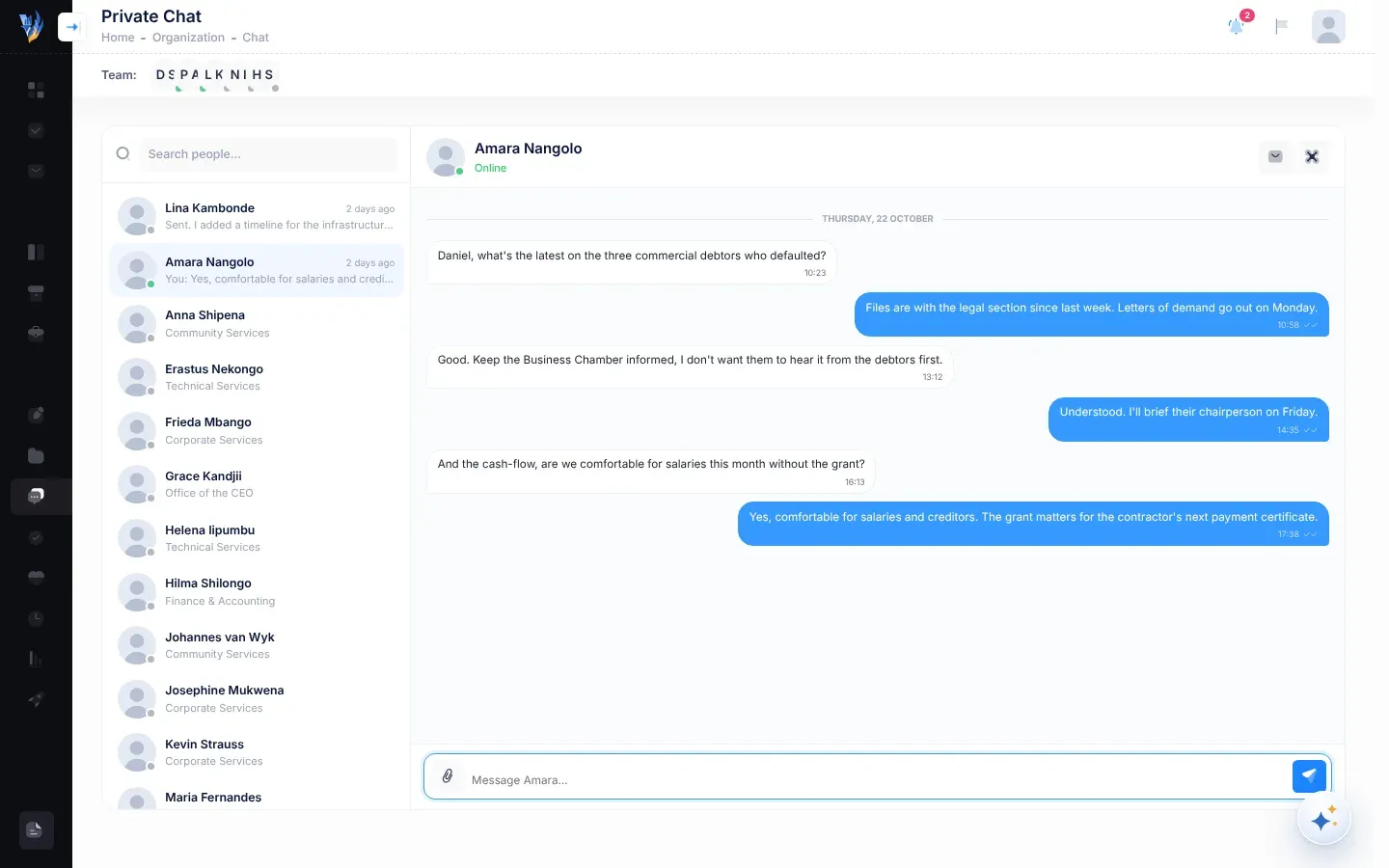The image size is (1389, 868).
Task: Send message with paper plane button
Action: (1309, 775)
